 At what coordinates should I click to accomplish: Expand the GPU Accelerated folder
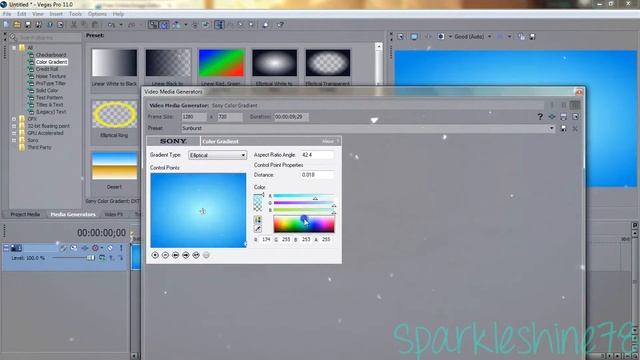pyautogui.click(x=14, y=133)
